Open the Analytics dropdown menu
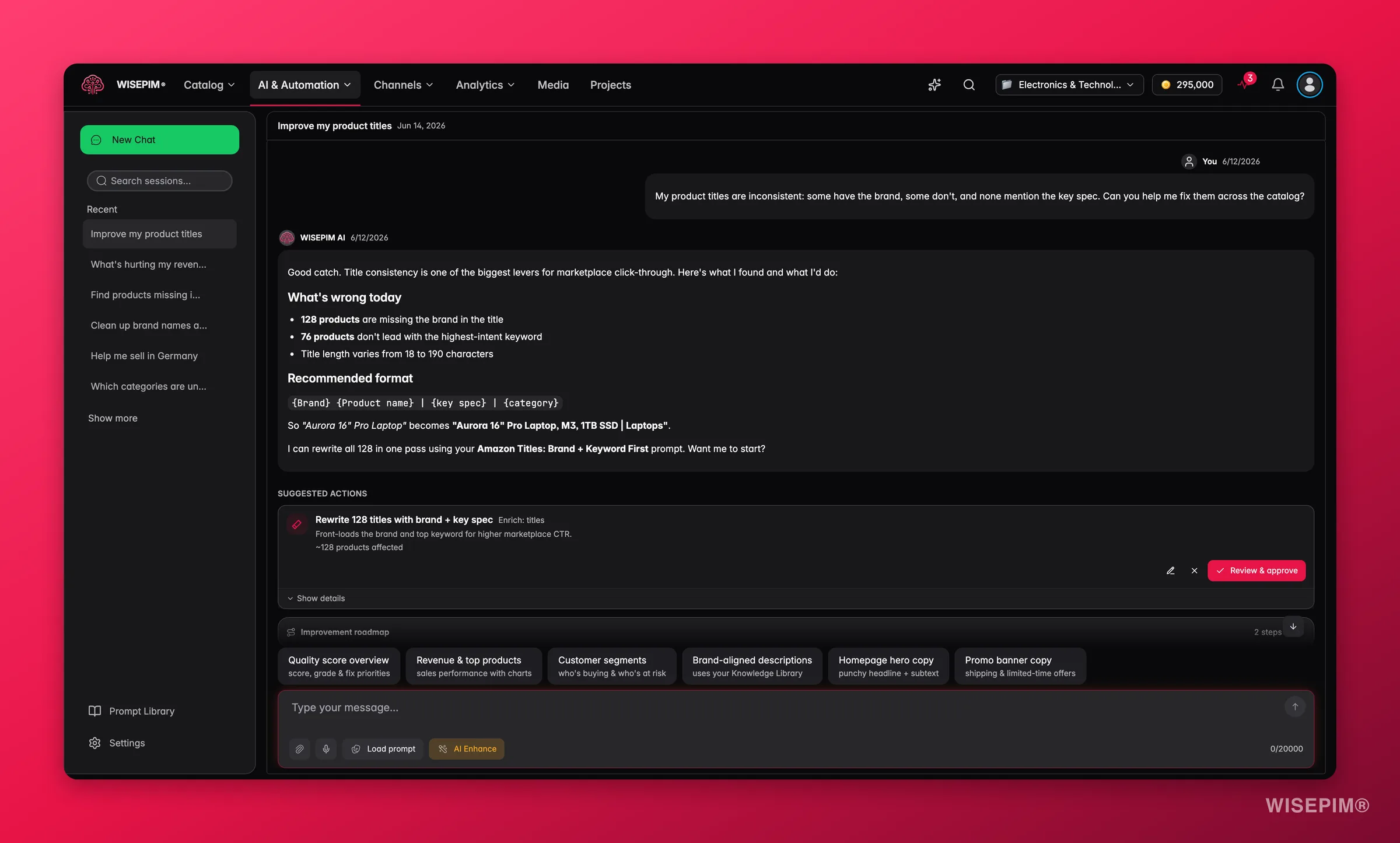 (485, 85)
